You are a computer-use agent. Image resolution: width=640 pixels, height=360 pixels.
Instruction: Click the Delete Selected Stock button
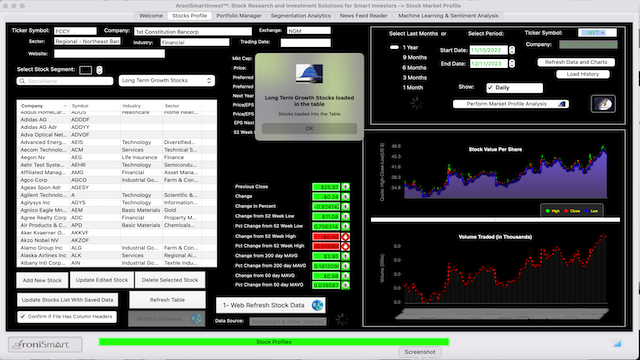click(x=170, y=280)
